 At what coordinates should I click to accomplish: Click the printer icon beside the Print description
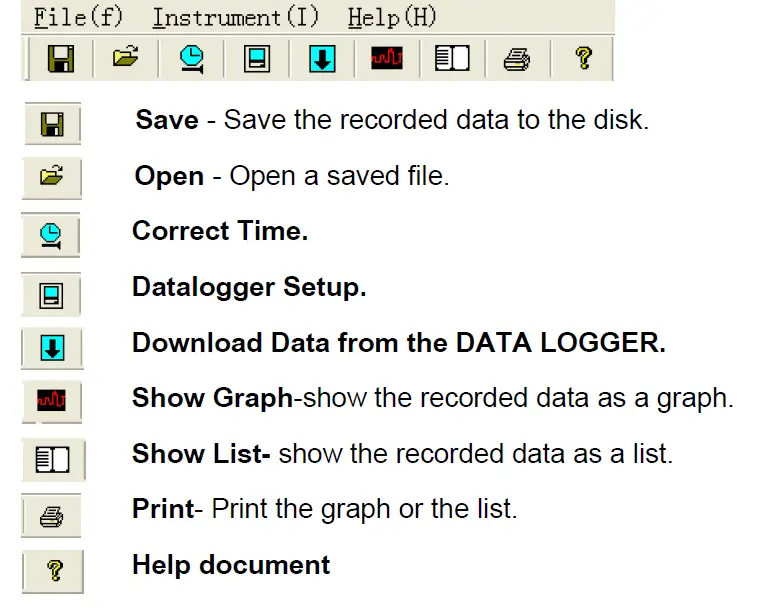tap(51, 517)
